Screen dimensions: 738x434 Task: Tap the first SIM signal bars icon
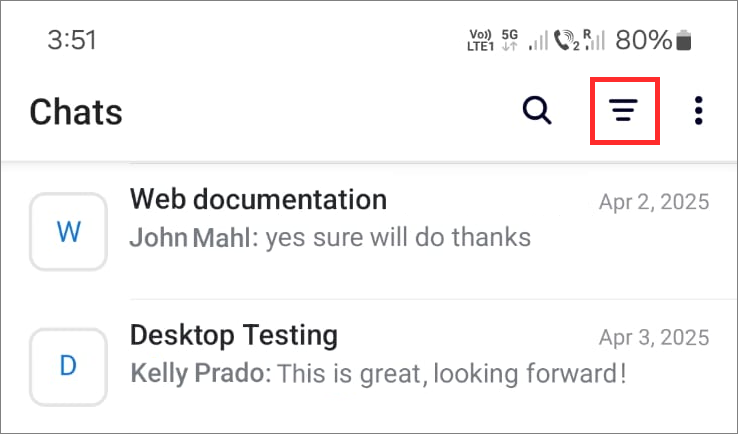point(538,40)
